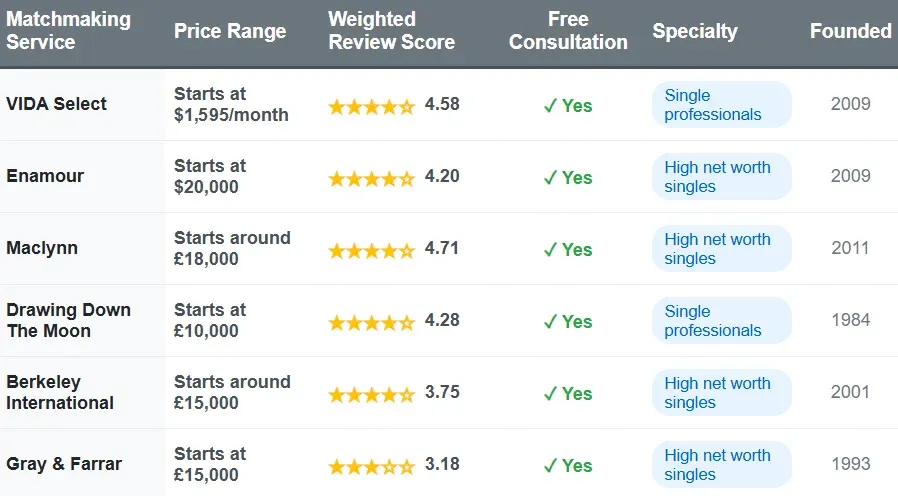Click the 4.71 review score for Maclynn
Viewport: 898px width, 496px height.
point(442,248)
